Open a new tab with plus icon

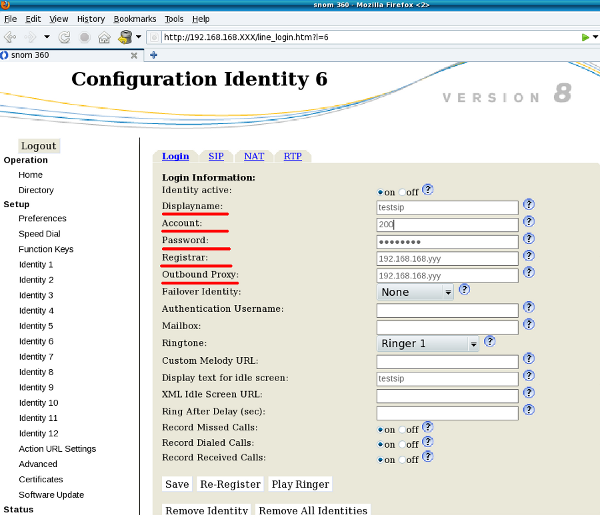click(x=153, y=55)
